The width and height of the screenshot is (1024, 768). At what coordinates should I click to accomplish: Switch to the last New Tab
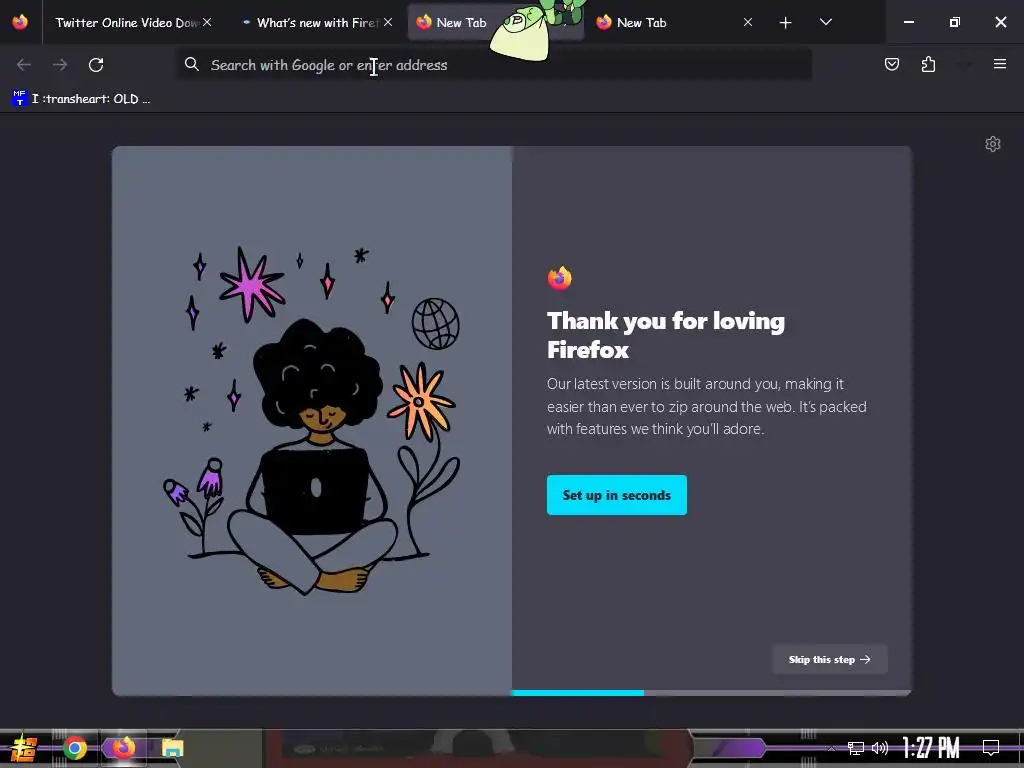point(675,22)
